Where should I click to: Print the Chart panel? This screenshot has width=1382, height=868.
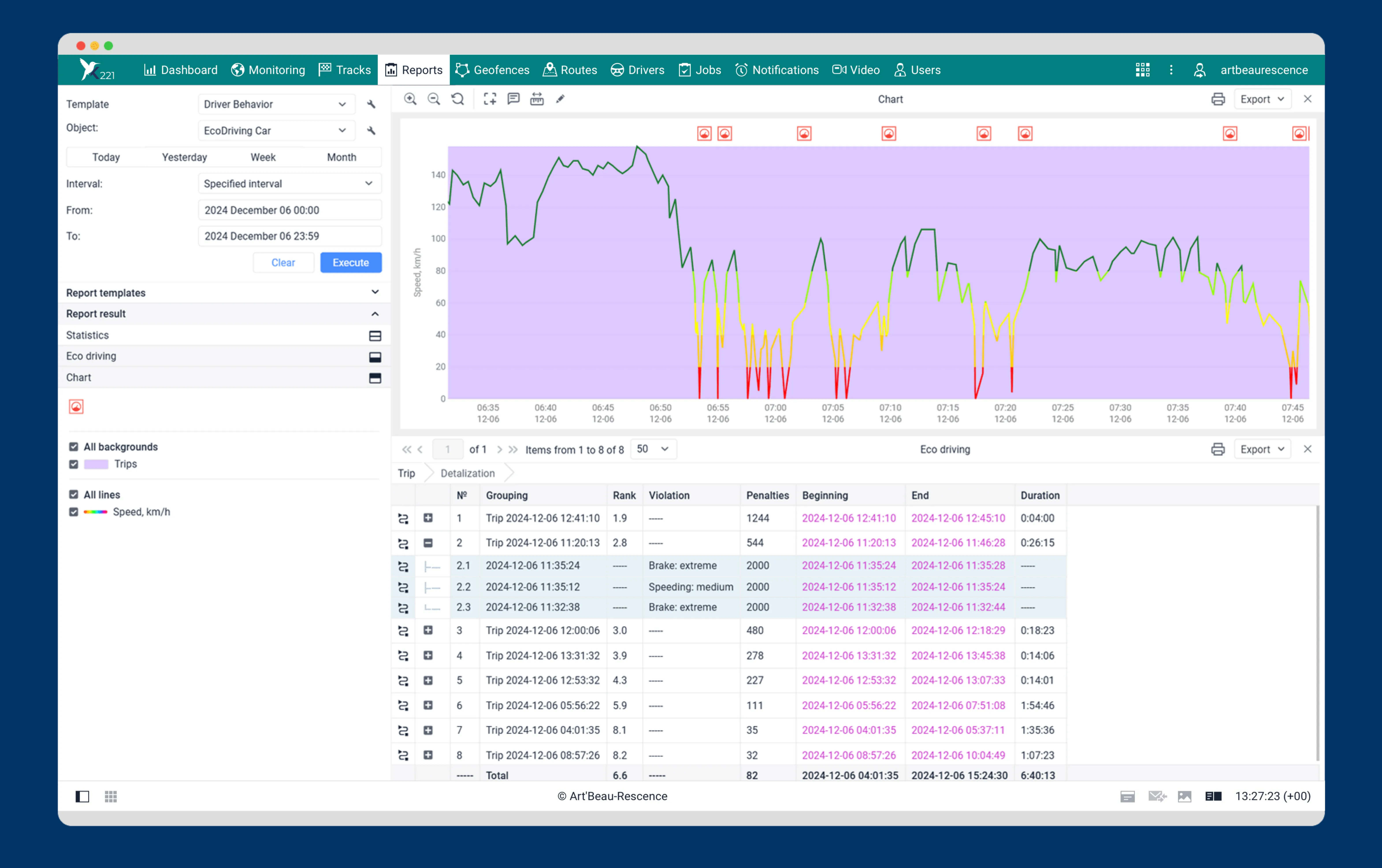(1218, 99)
